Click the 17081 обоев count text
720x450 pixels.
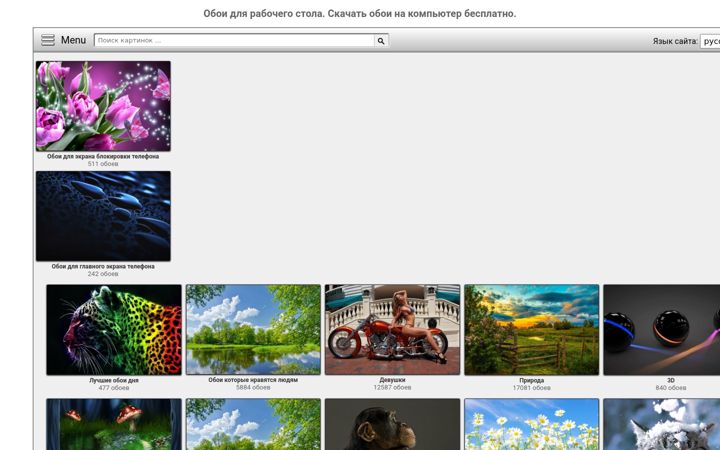532,388
